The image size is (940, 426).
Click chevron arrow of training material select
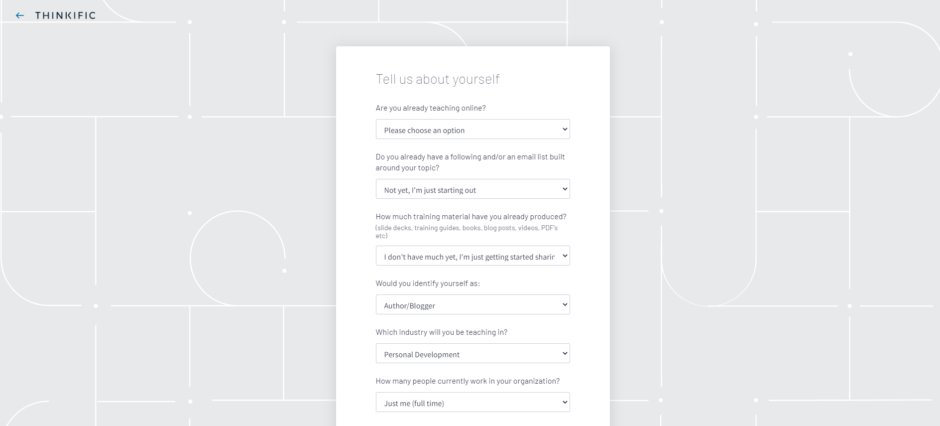(x=564, y=256)
